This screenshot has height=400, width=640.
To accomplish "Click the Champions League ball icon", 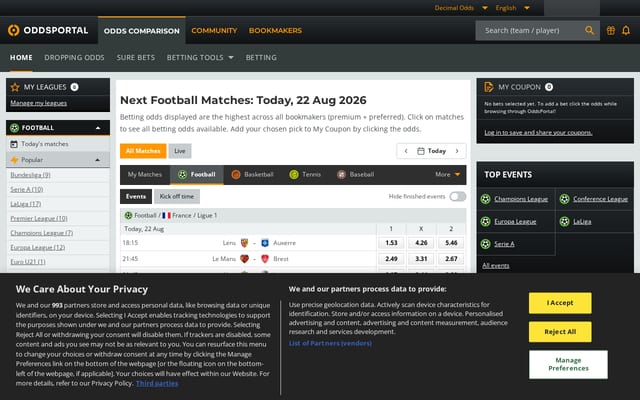I will (x=485, y=199).
